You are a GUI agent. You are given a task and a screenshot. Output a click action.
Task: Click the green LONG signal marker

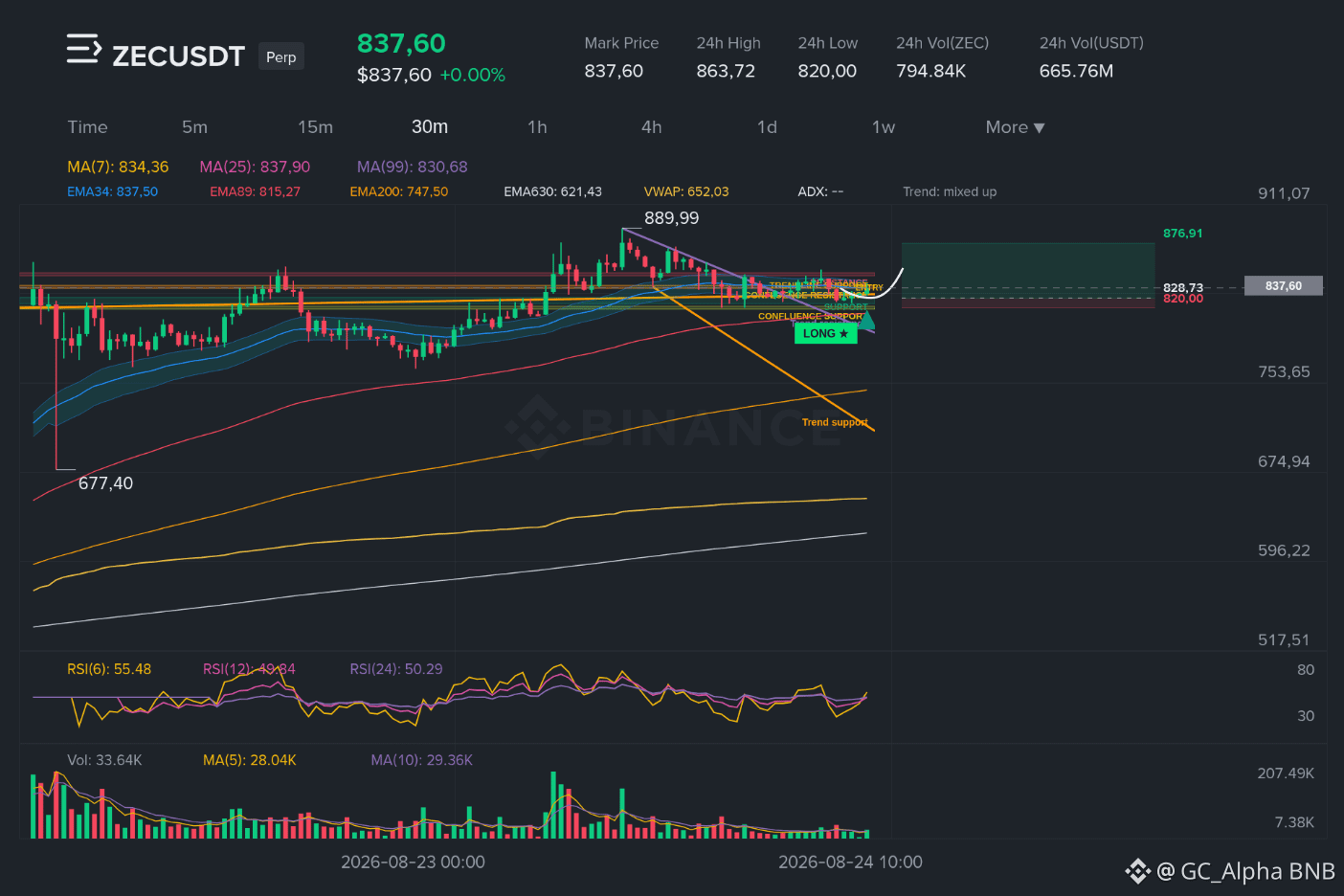click(x=825, y=333)
